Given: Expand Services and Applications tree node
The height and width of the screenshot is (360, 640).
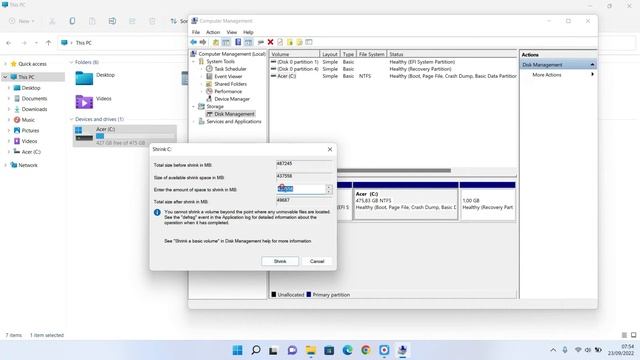Looking at the screenshot, I should tap(194, 122).
